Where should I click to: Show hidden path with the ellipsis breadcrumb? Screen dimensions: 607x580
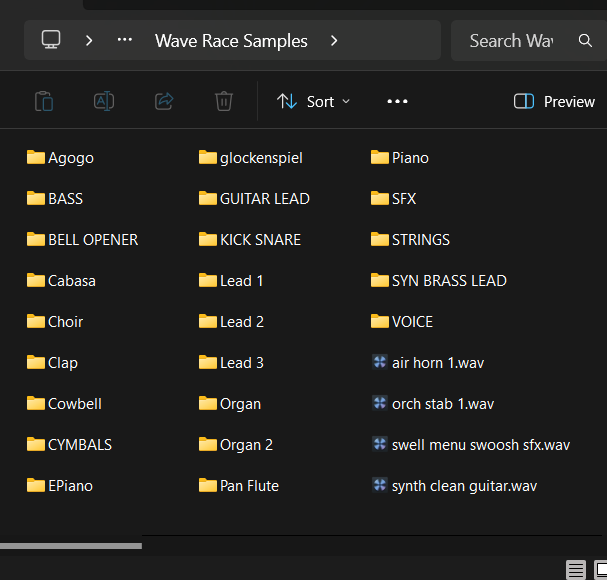(x=125, y=39)
